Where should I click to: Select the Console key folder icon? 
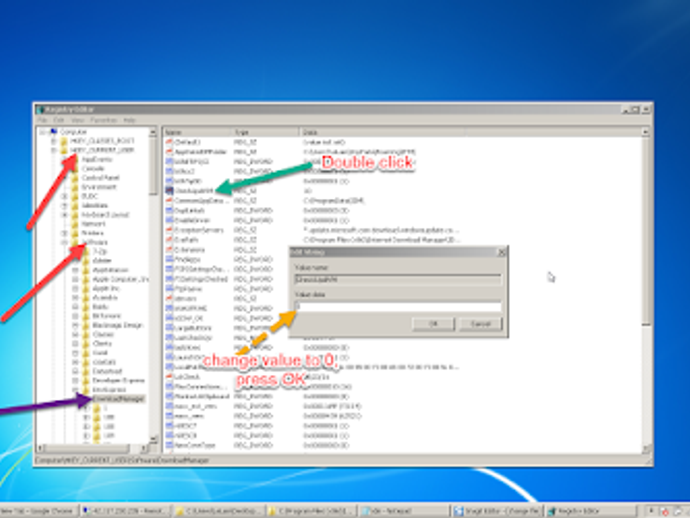pyautogui.click(x=75, y=169)
